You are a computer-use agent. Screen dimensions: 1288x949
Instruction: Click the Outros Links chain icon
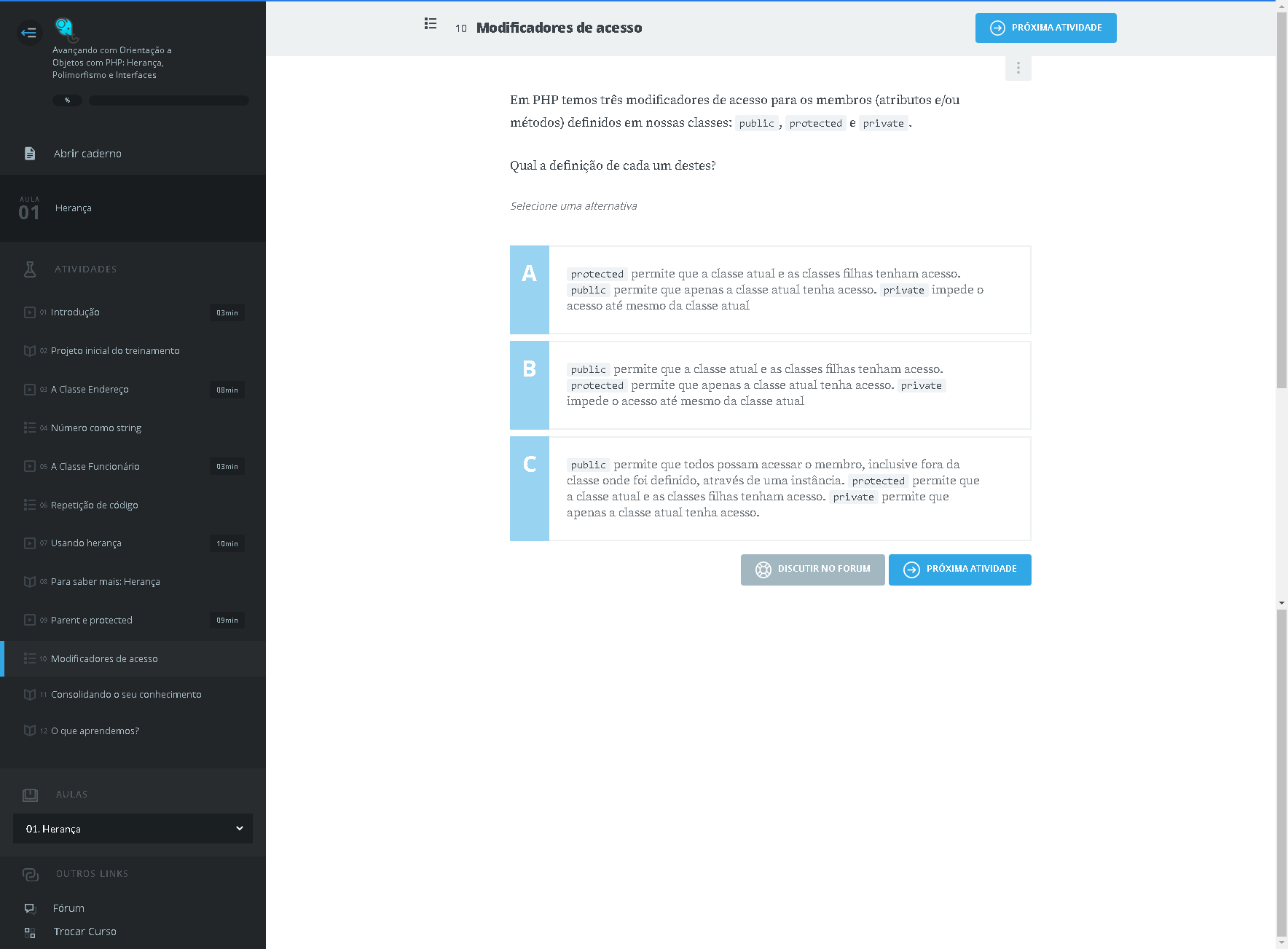click(x=30, y=874)
